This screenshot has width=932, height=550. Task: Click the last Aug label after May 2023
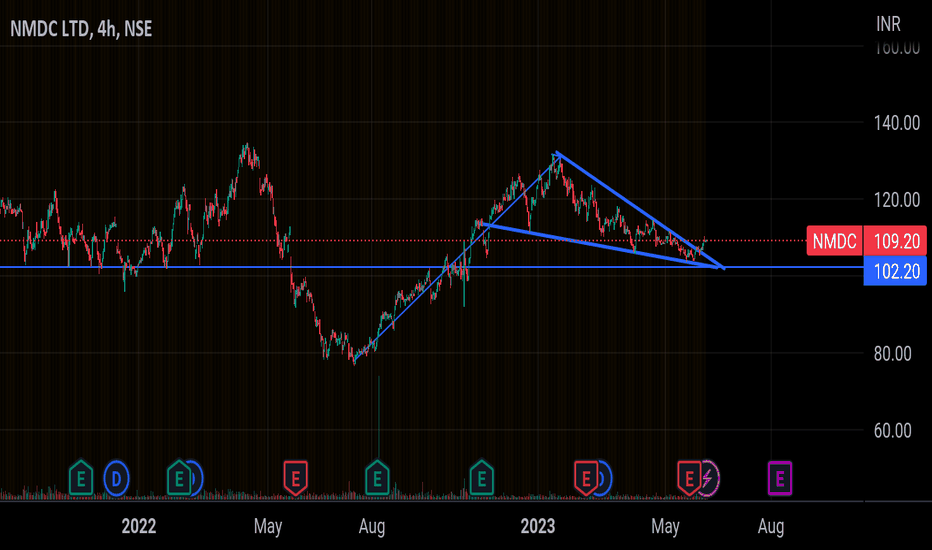[770, 526]
